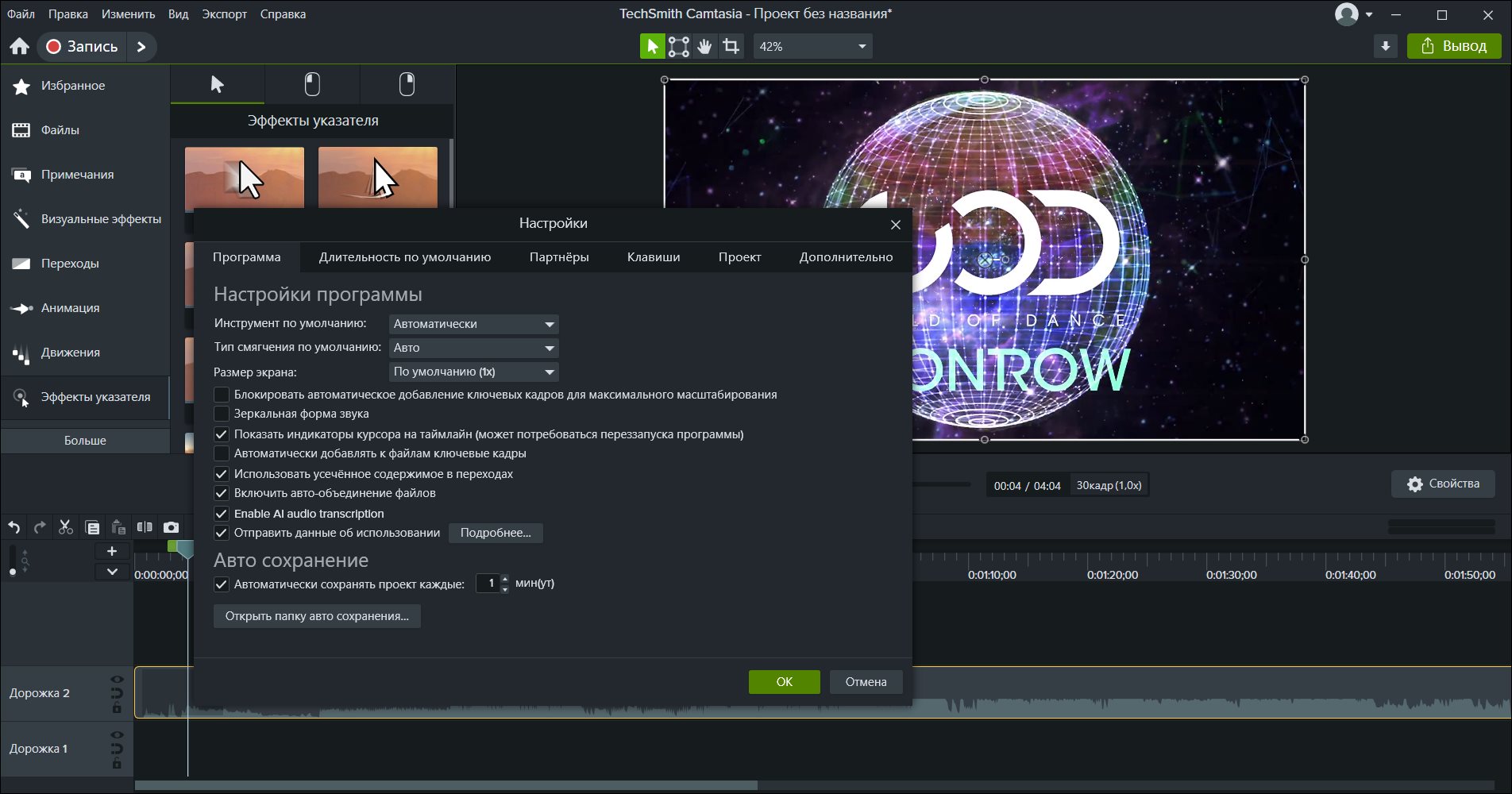Open the Файлы media bin
Screen dimensions: 1512x794
(85, 130)
